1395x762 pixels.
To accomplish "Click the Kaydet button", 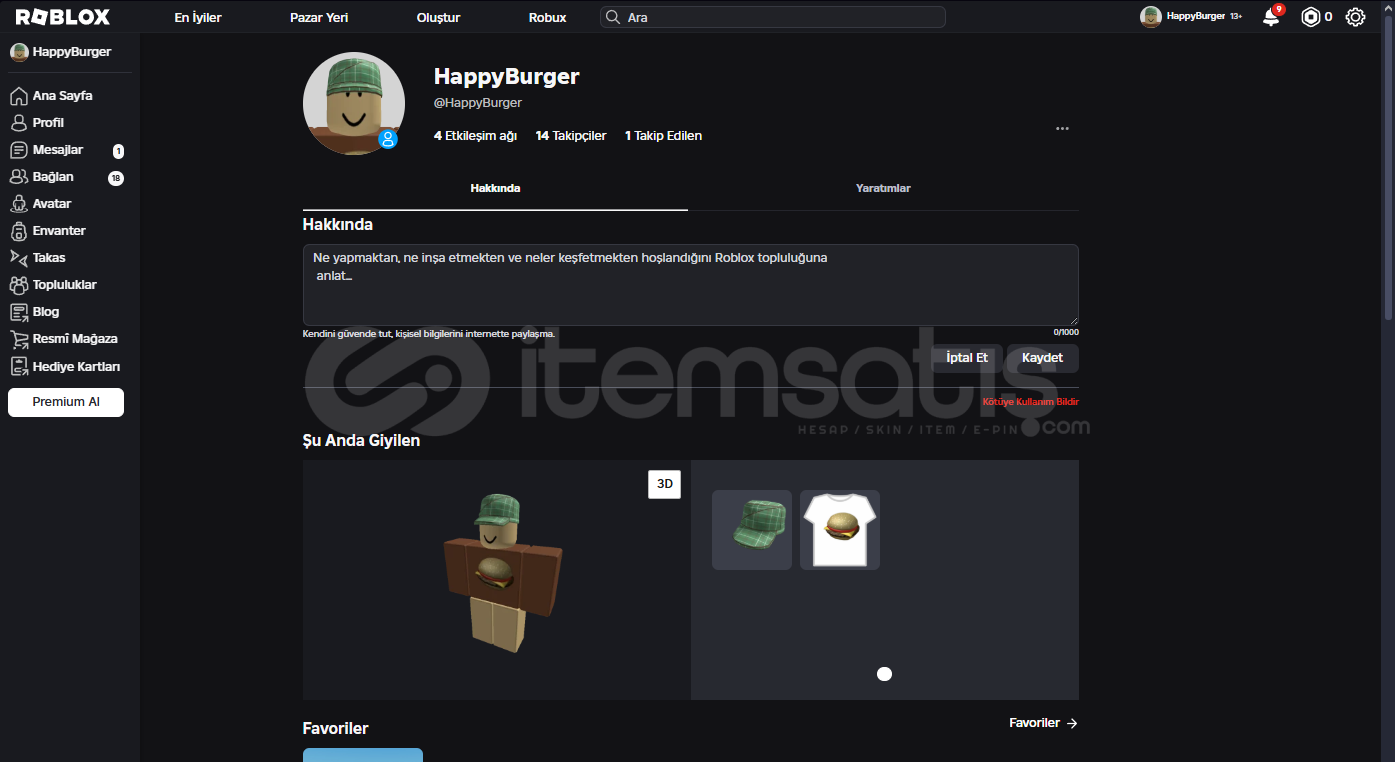I will pos(1042,358).
